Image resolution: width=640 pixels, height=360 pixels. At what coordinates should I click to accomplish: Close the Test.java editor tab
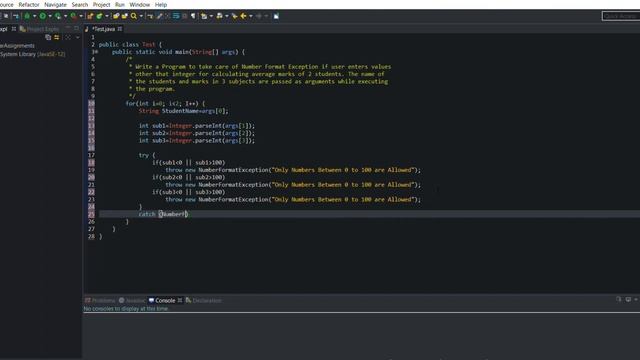click(x=120, y=29)
